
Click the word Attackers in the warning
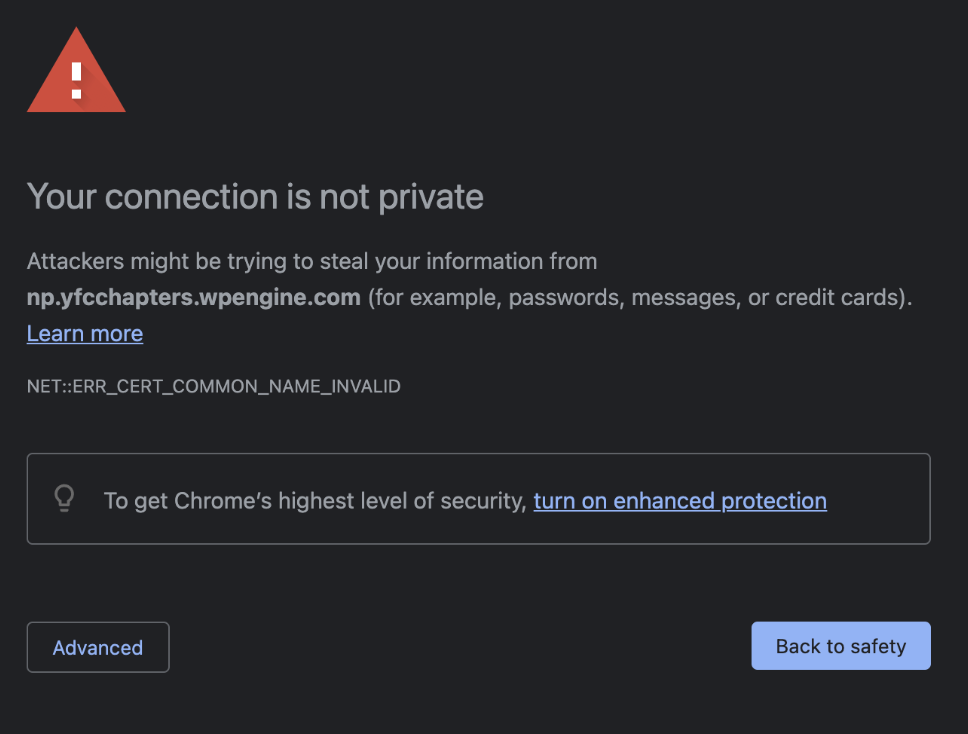[75, 261]
